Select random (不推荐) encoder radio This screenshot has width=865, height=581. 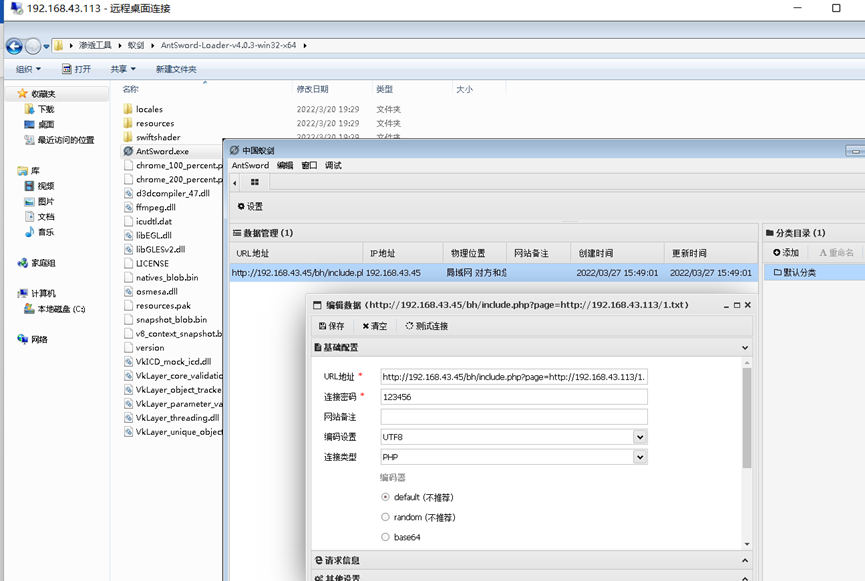(x=385, y=517)
